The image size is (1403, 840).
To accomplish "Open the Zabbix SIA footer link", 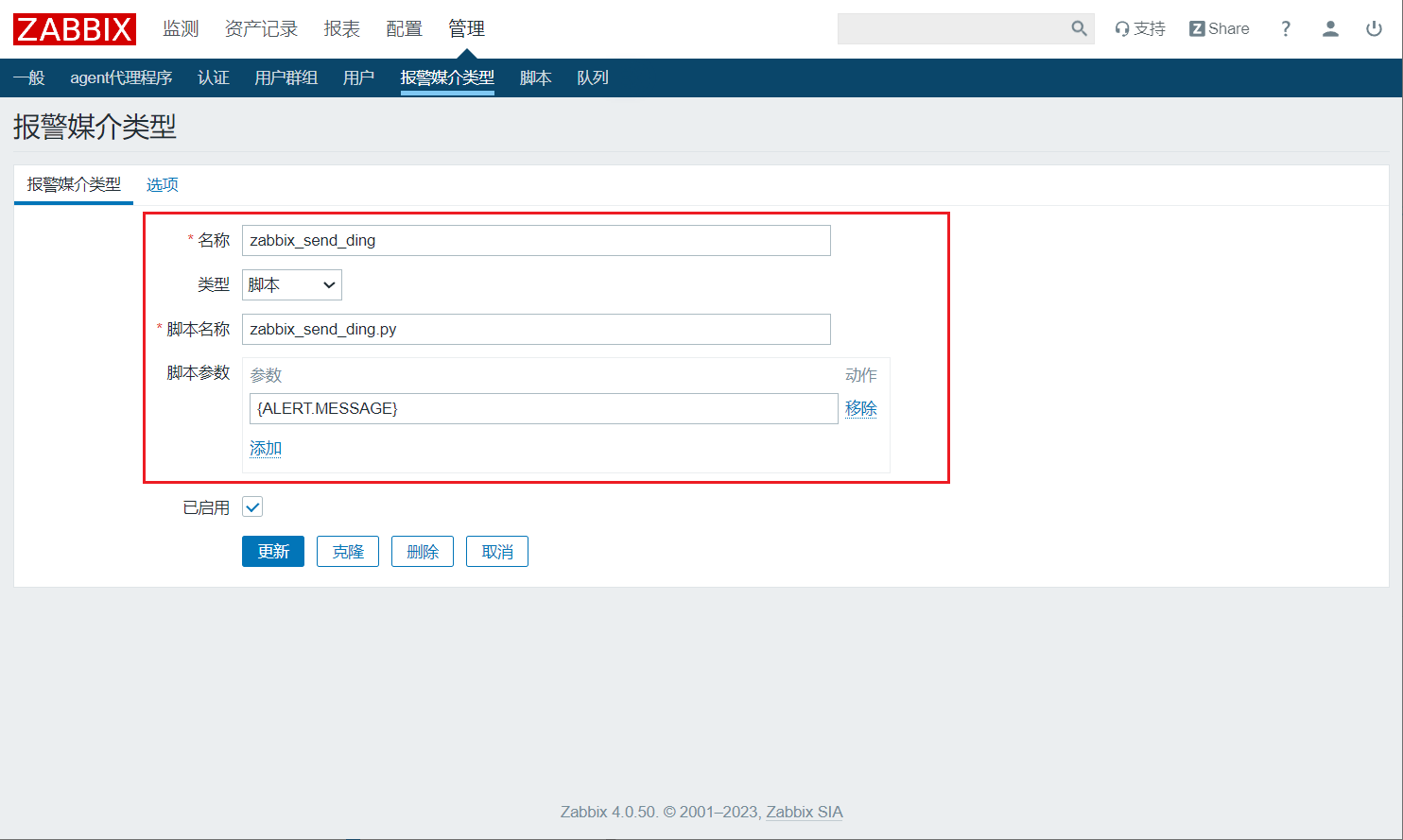I will (804, 812).
